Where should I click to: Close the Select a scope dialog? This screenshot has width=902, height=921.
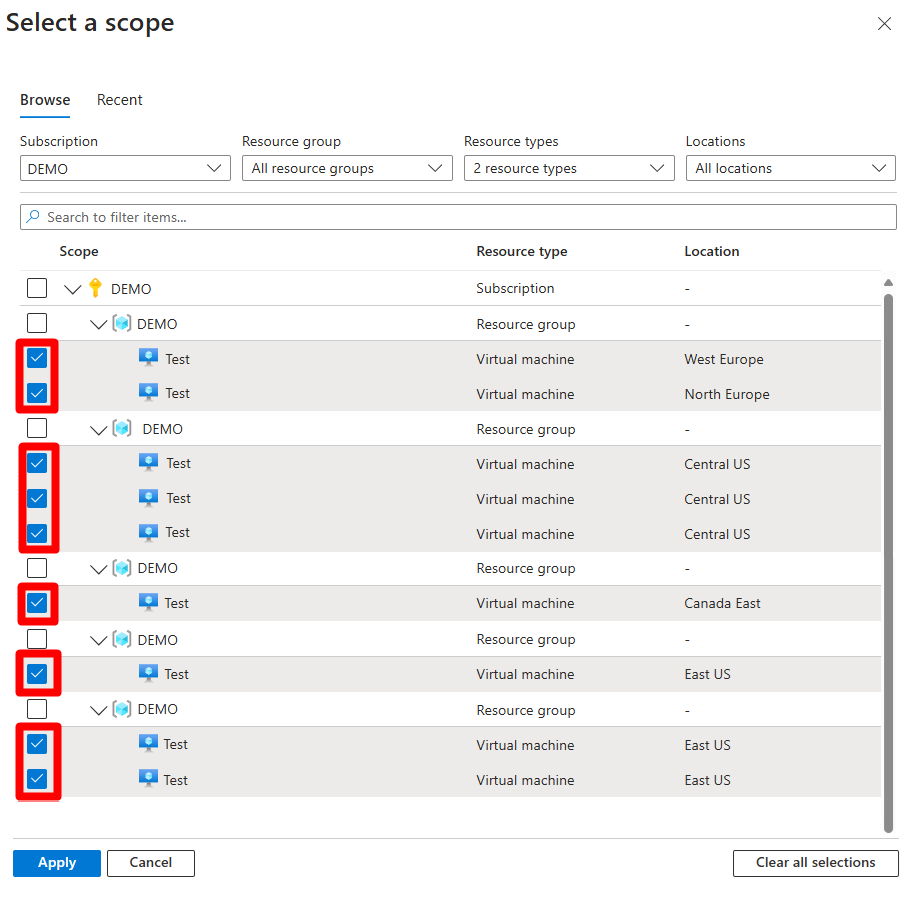pos(884,23)
